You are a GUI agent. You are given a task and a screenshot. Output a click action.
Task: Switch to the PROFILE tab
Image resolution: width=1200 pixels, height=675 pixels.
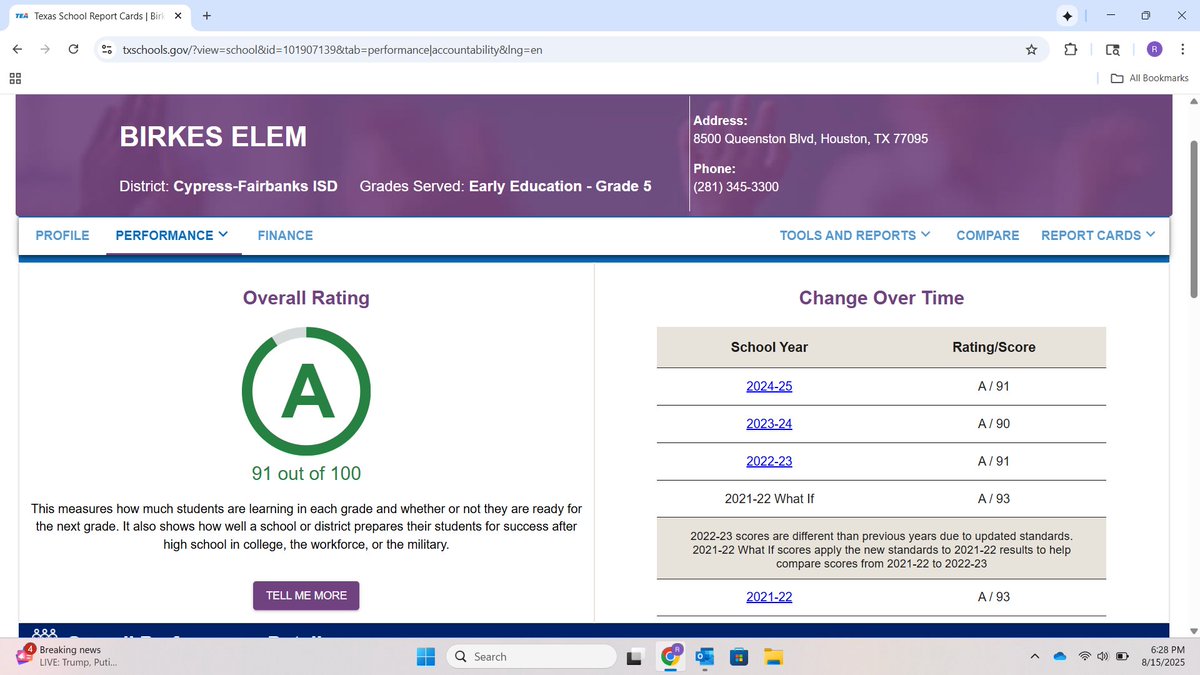pos(62,235)
